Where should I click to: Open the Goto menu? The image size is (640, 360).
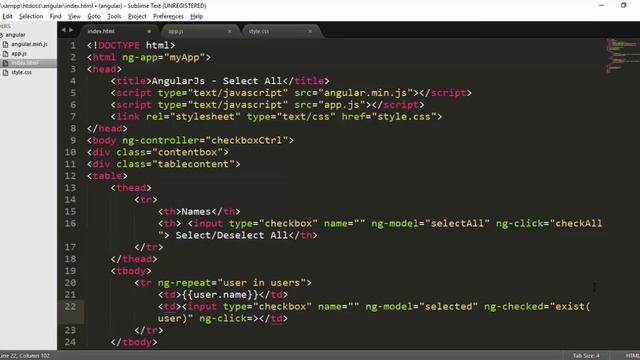[x=94, y=16]
